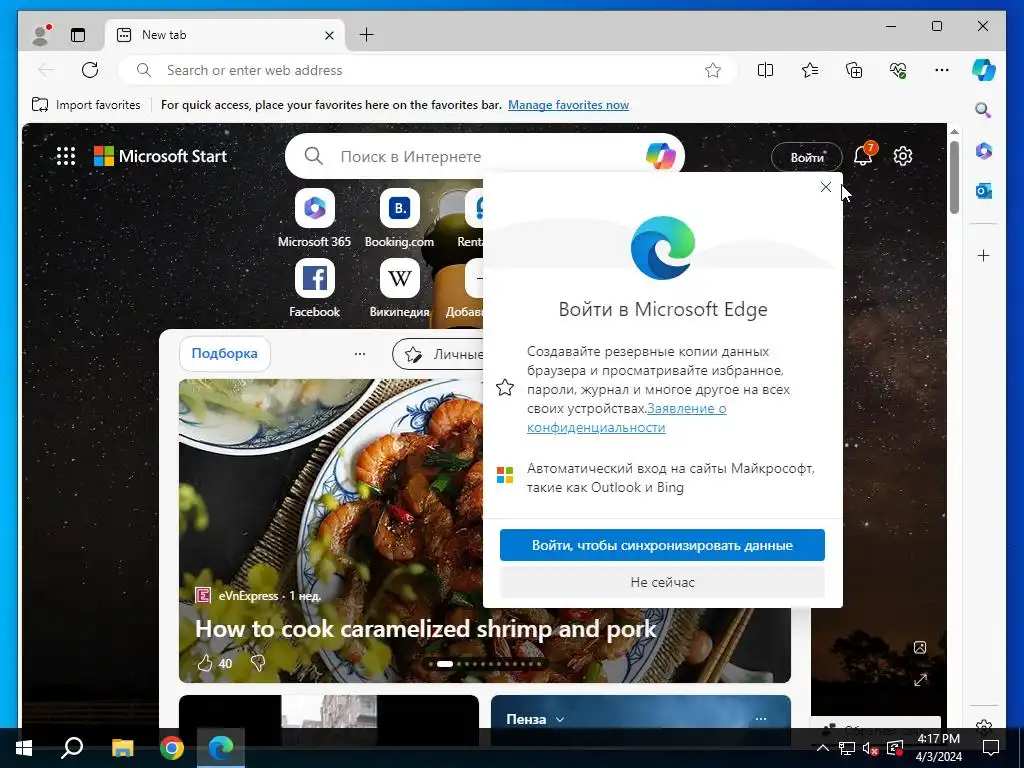Click the Microsoft Start logo

pos(161,156)
